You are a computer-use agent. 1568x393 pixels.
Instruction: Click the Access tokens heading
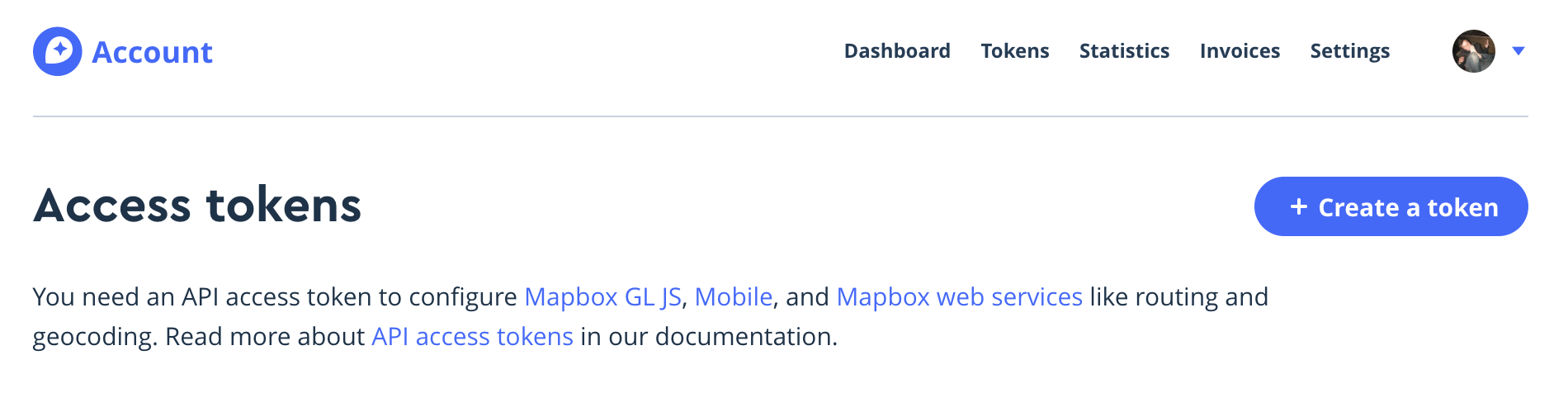click(197, 205)
